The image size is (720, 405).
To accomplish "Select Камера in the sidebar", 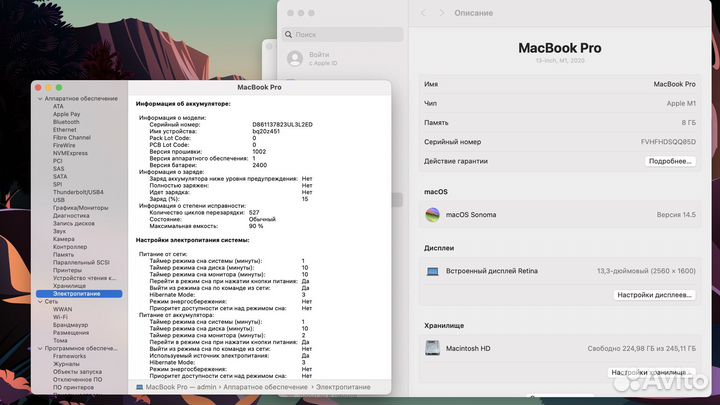I will click(x=63, y=239).
